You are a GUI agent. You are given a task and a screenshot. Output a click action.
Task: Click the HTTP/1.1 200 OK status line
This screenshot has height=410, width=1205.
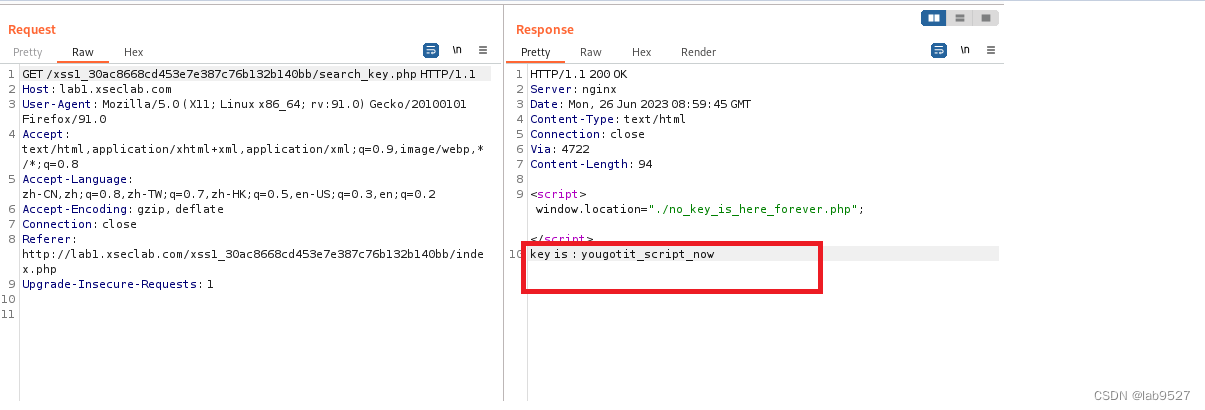pyautogui.click(x=578, y=74)
